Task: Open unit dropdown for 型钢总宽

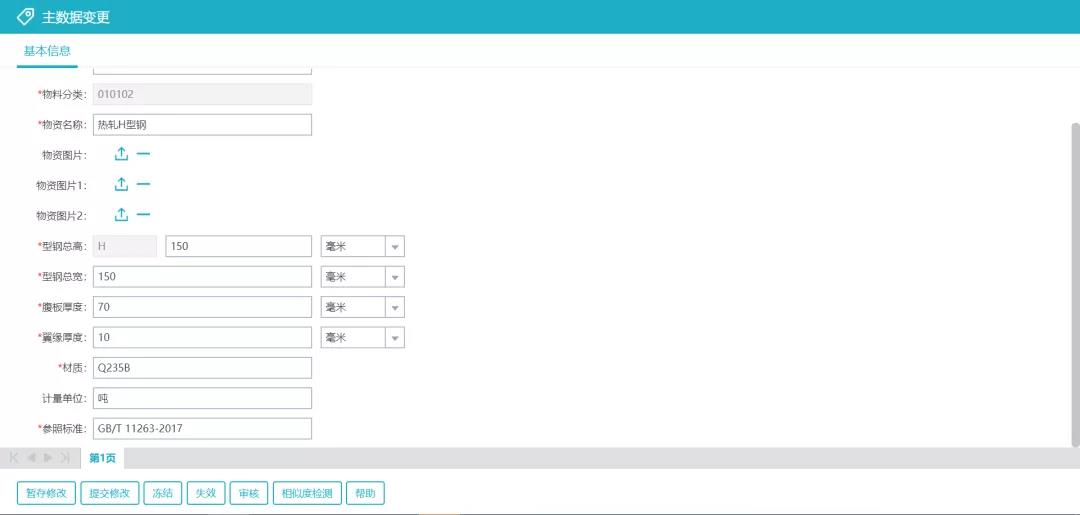Action: point(395,277)
